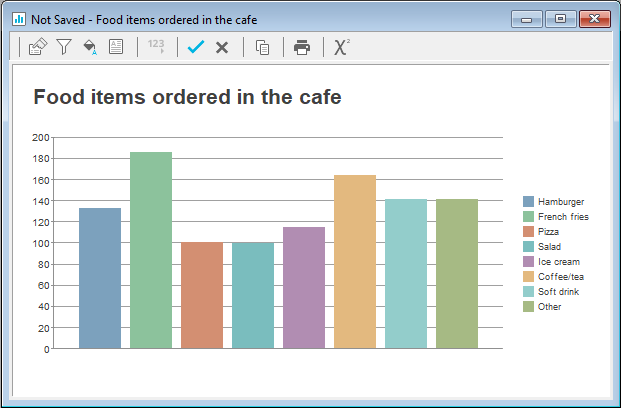Viewport: 621px width, 408px height.
Task: Click the '60' y-axis label
Action: 43,286
